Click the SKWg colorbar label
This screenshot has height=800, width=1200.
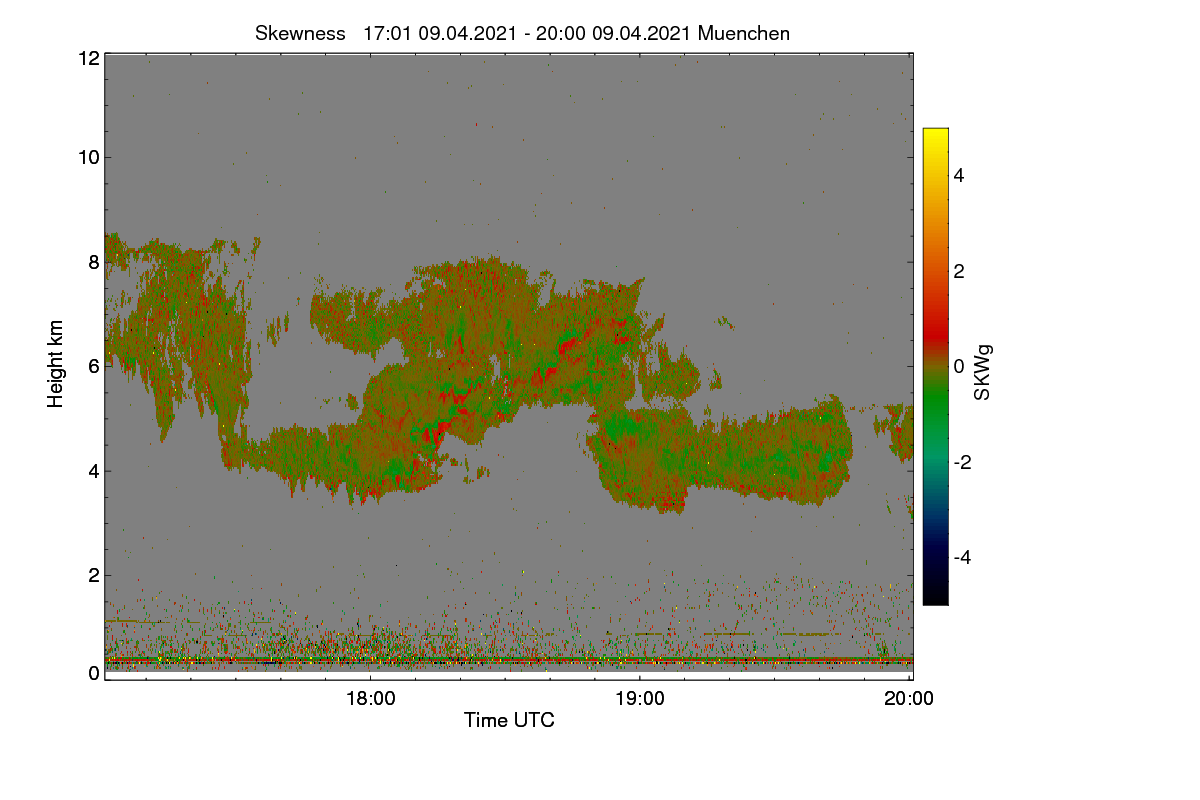(x=983, y=372)
